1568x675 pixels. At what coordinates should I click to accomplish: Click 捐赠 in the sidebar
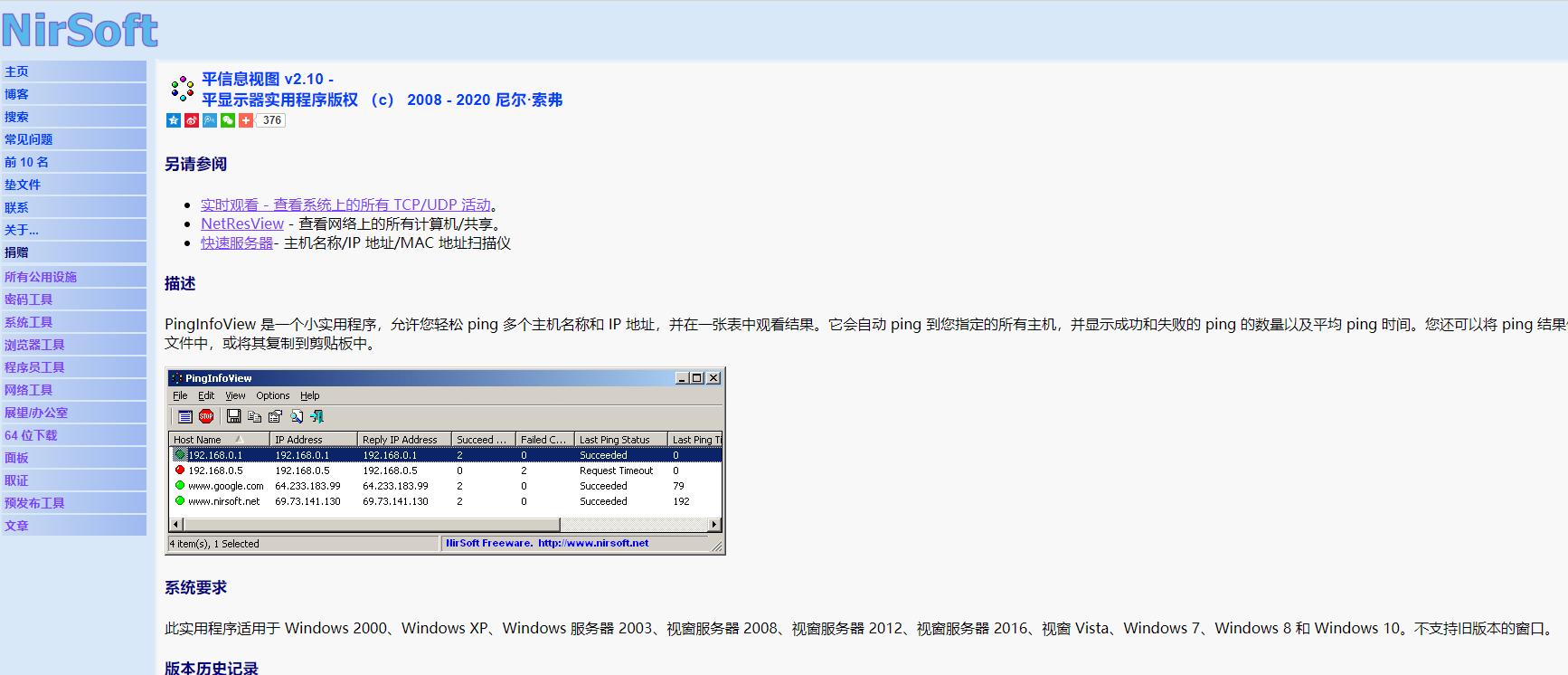pyautogui.click(x=73, y=252)
